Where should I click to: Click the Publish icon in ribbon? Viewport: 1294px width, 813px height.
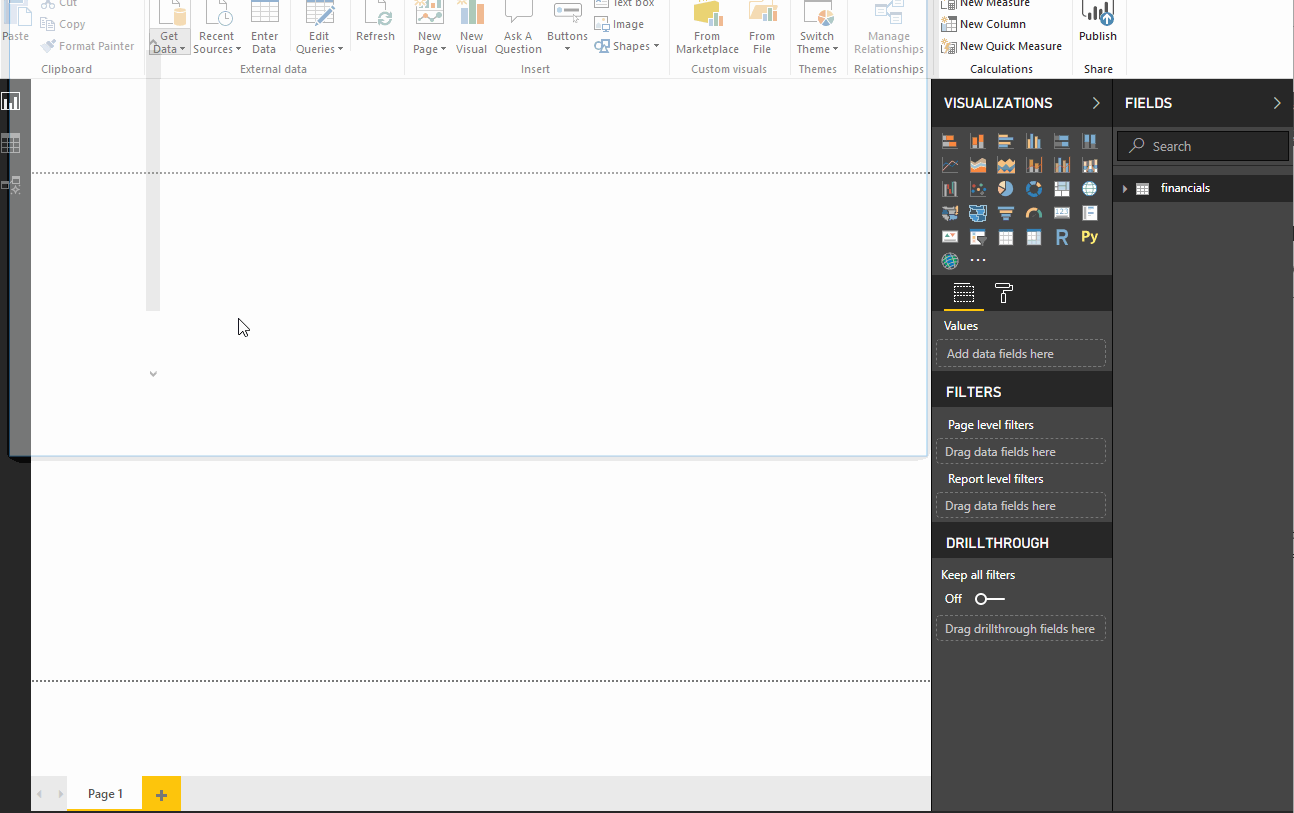1097,22
